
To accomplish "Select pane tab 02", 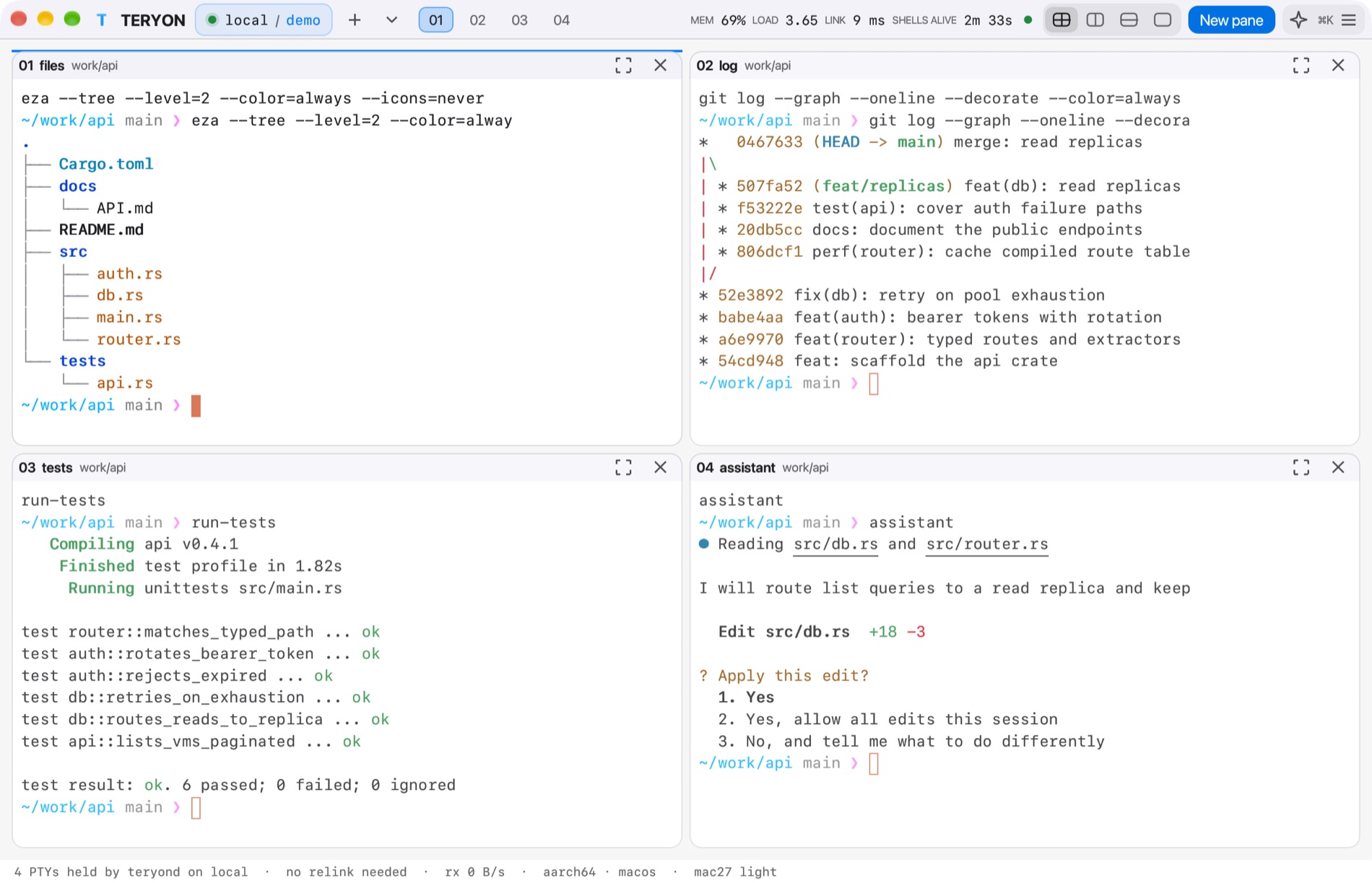I will [477, 20].
